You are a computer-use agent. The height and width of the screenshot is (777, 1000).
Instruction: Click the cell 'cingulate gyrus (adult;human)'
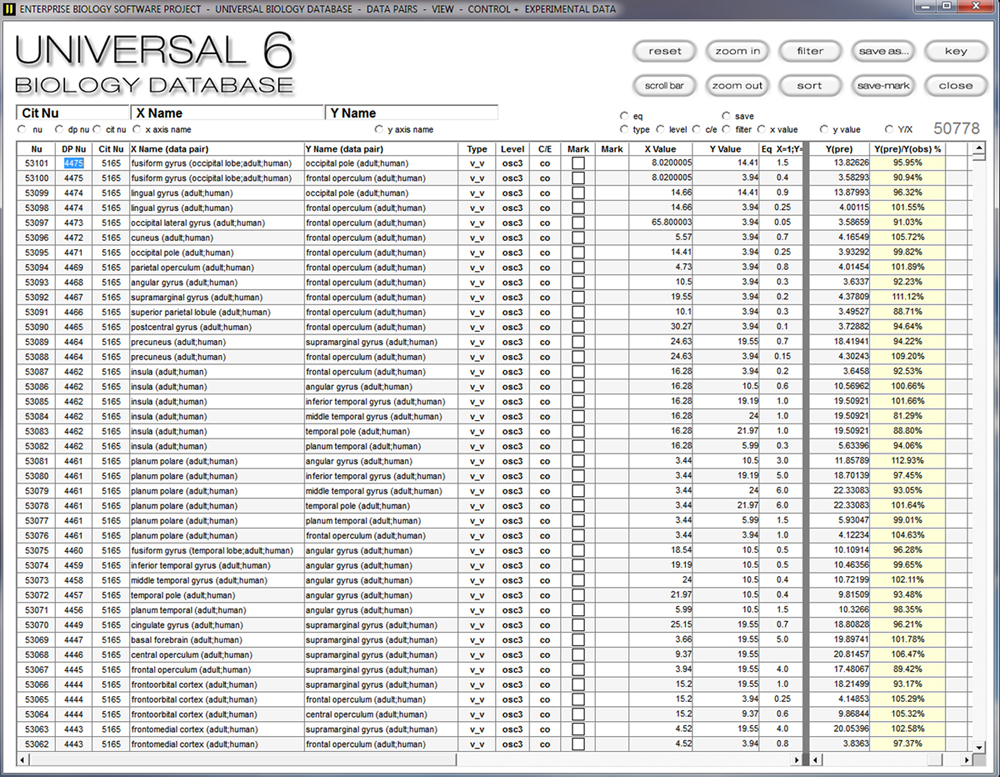pos(217,625)
